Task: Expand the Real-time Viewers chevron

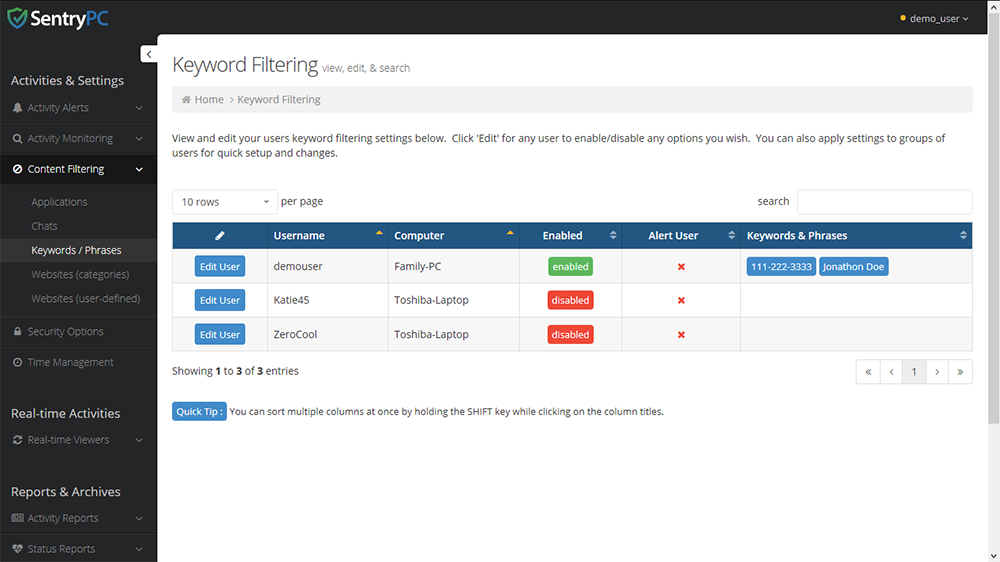Action: (x=139, y=441)
